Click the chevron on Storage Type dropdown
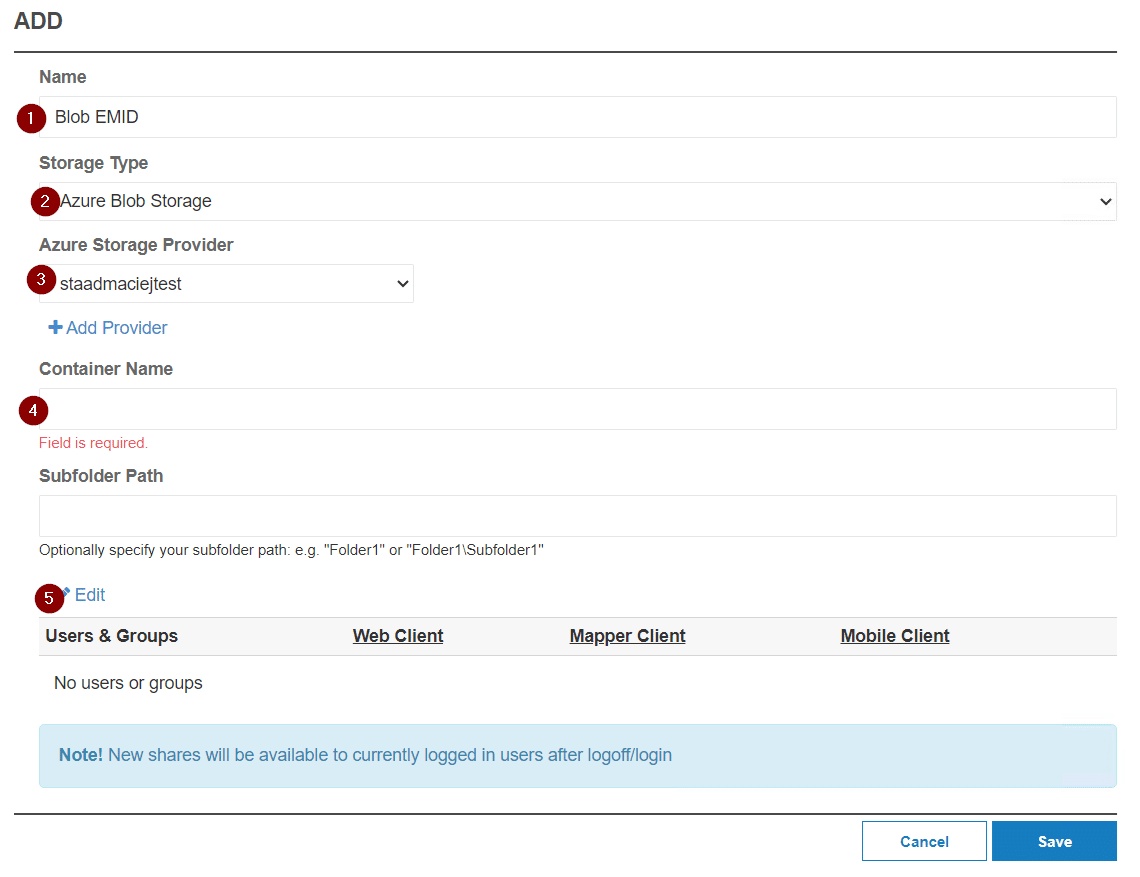1140x877 pixels. [x=1106, y=201]
